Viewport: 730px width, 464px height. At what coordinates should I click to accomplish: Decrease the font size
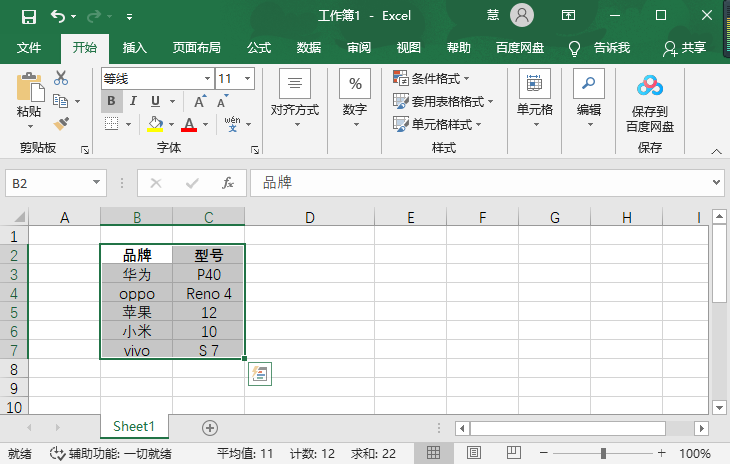(x=223, y=101)
